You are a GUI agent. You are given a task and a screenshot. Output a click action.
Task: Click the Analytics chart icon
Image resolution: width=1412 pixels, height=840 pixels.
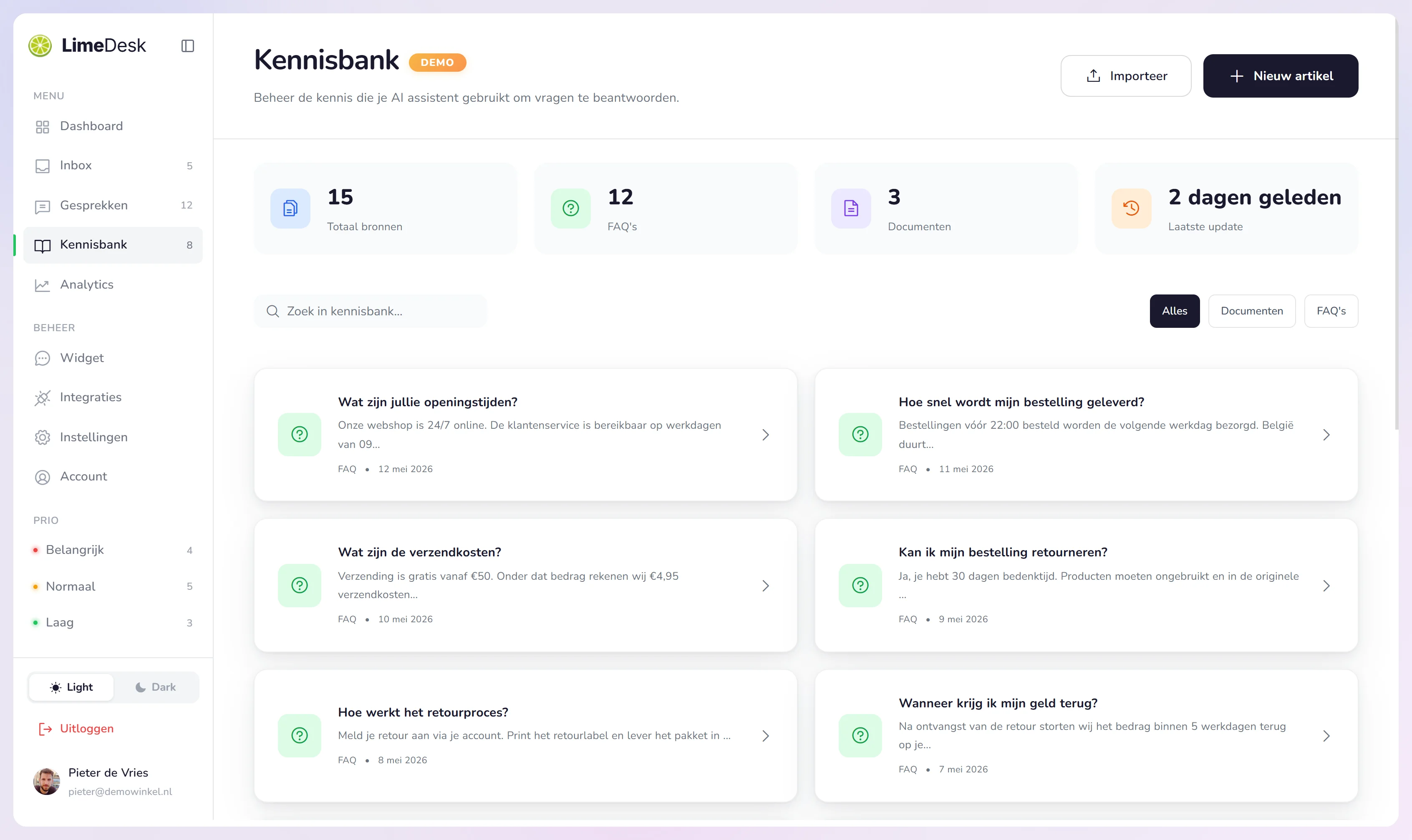click(43, 285)
